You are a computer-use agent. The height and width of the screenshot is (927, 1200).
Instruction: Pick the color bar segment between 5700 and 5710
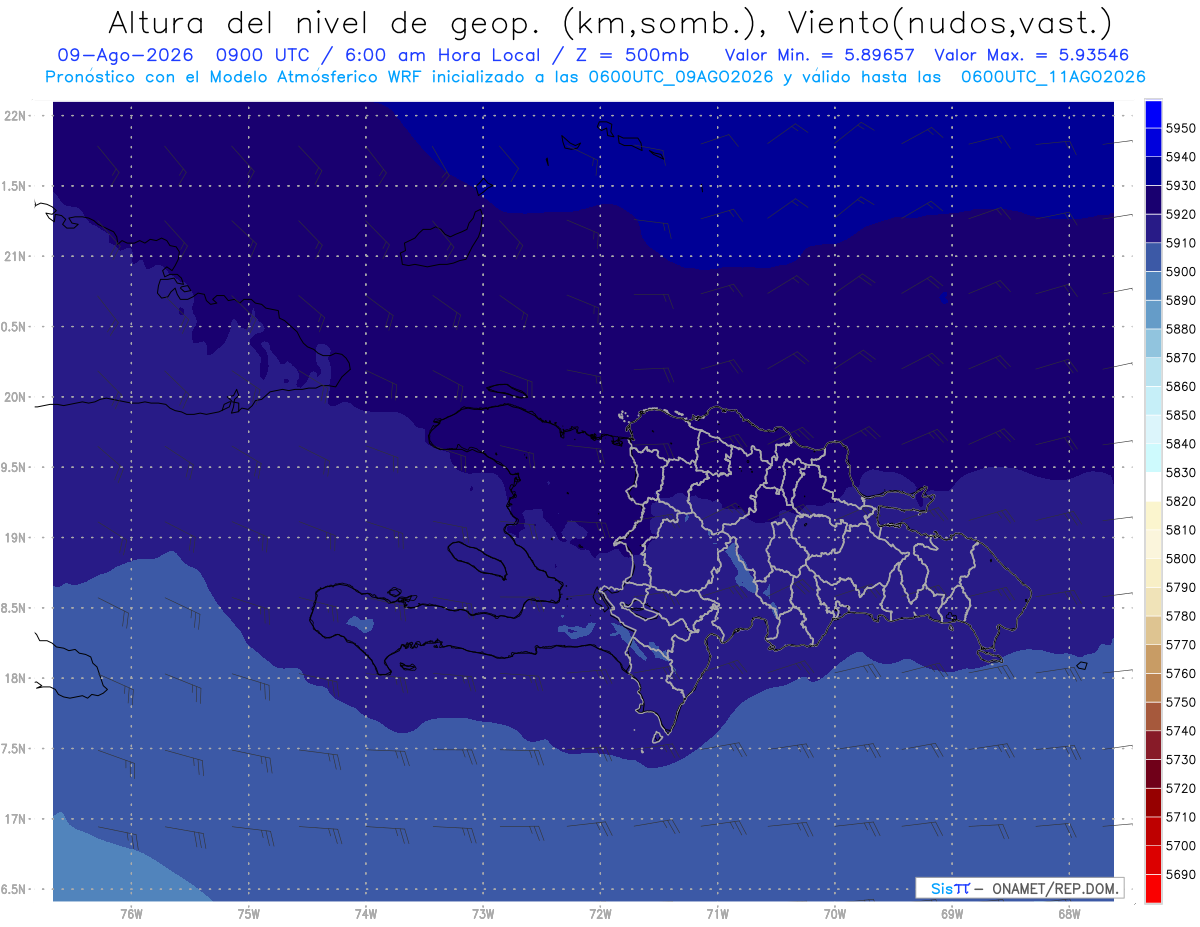pos(1153,831)
